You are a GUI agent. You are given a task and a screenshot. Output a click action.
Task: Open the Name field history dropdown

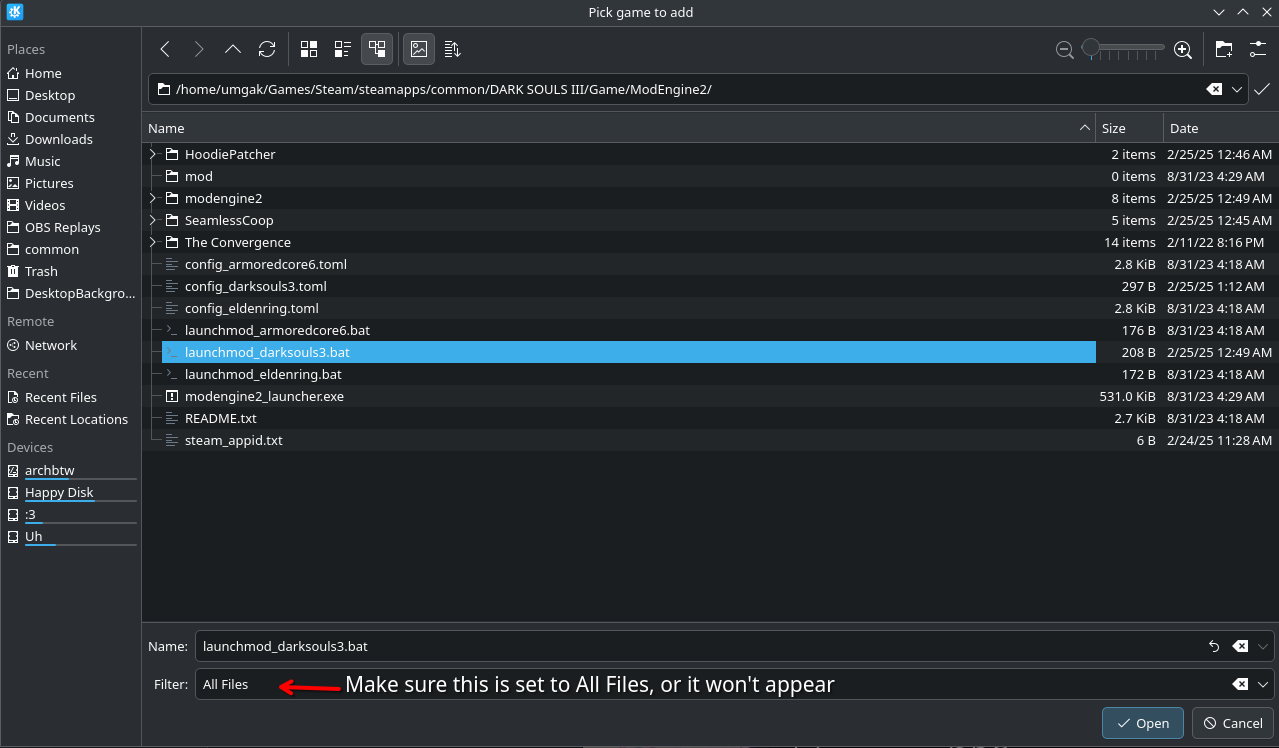click(x=1264, y=646)
